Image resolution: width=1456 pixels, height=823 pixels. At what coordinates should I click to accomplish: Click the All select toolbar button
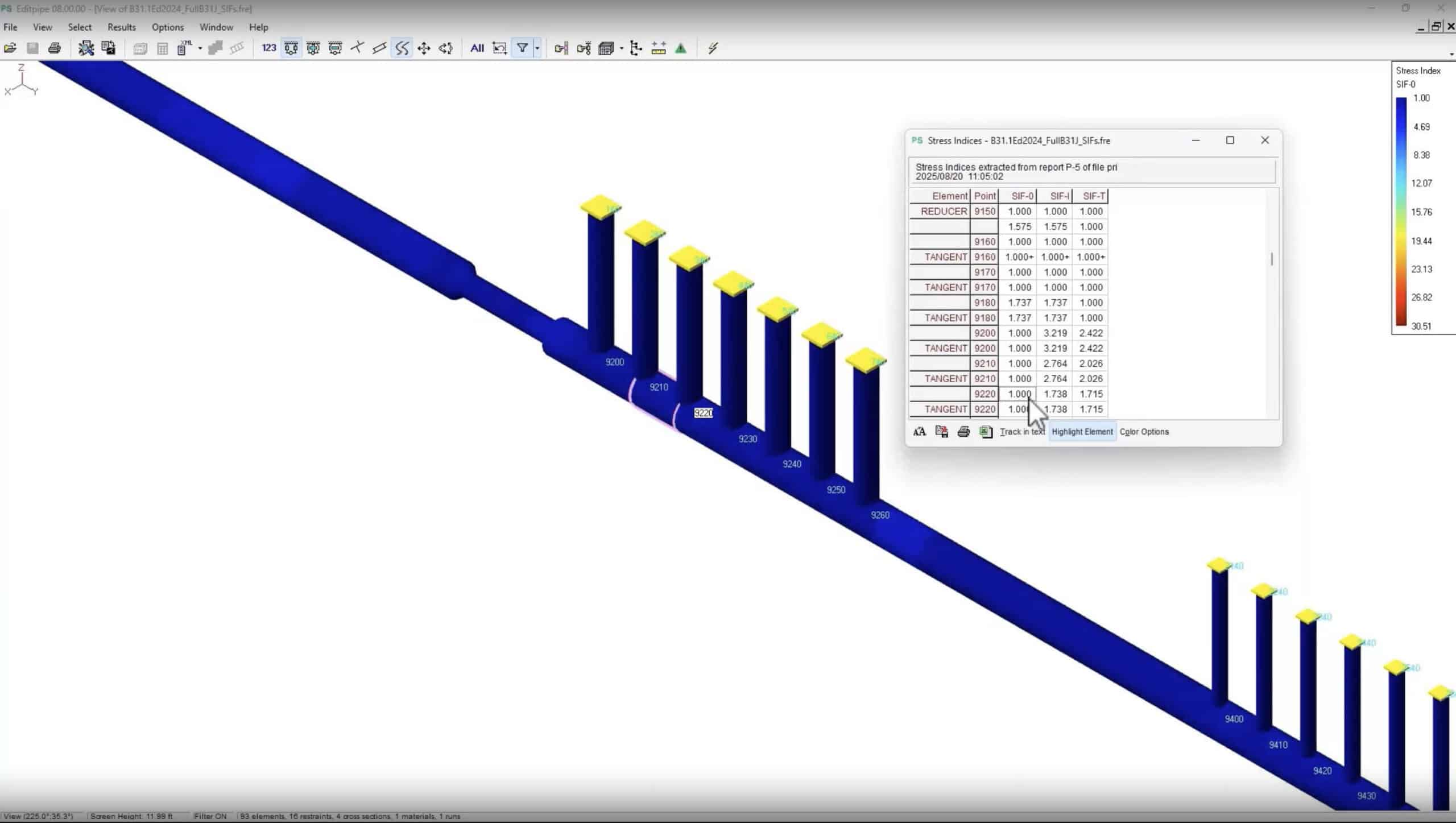click(477, 48)
